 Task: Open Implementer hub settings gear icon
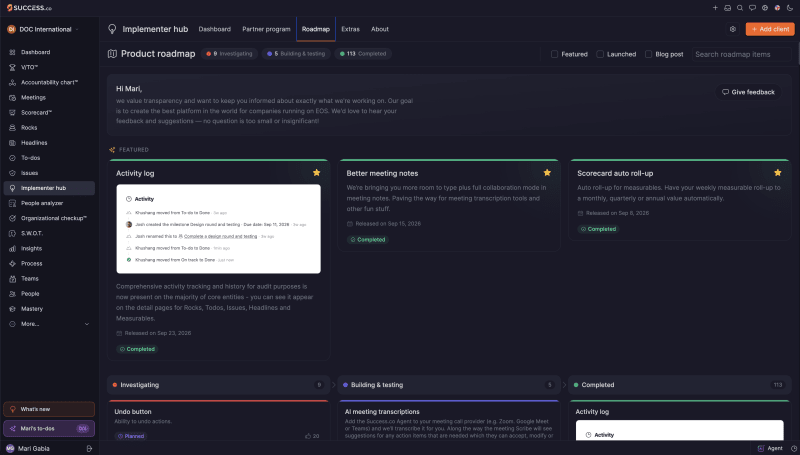pyautogui.click(x=733, y=29)
